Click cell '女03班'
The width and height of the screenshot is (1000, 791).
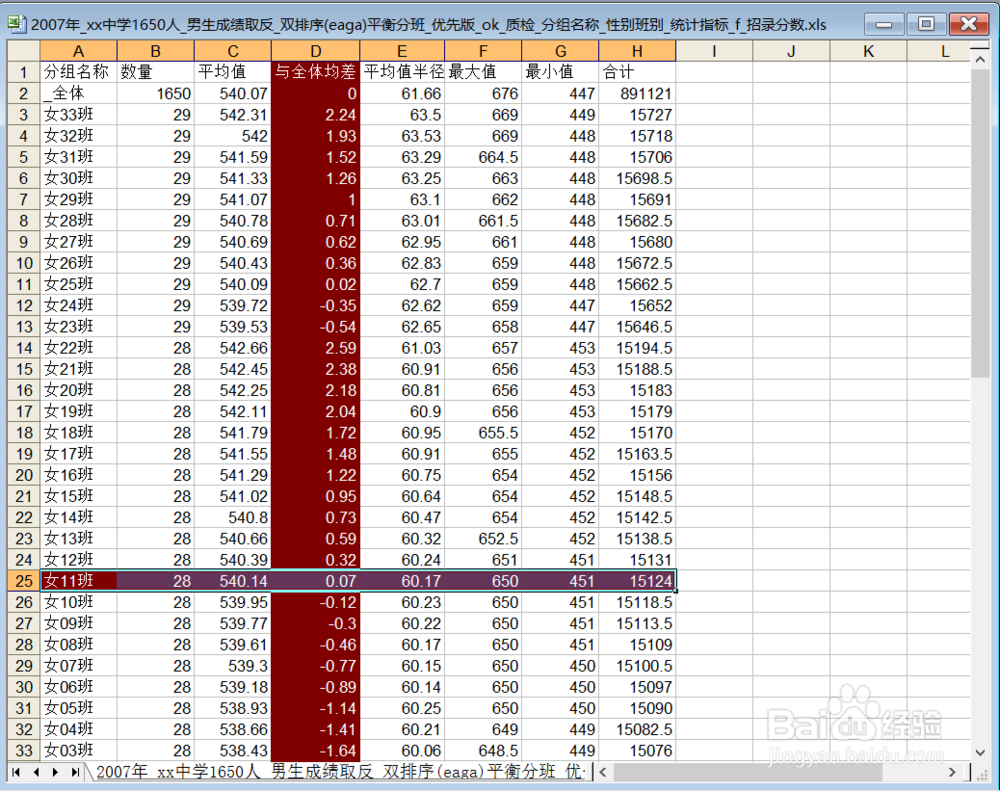[78, 750]
